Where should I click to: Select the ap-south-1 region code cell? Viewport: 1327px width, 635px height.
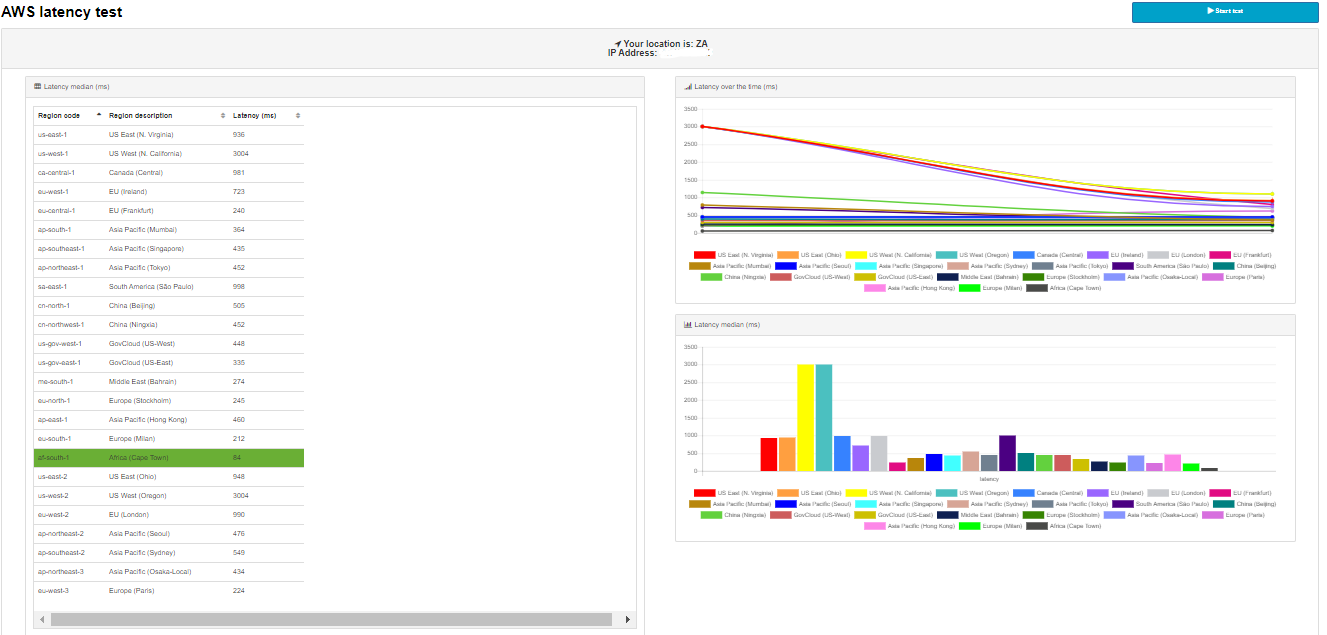(54, 229)
